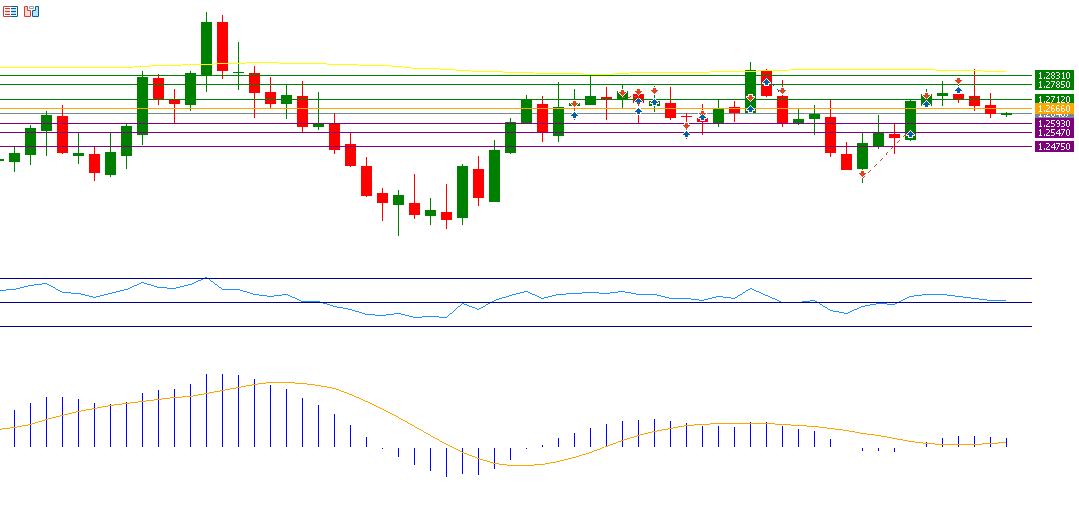
Task: Click the lowest dark blue RSI level line
Action: coord(600,326)
